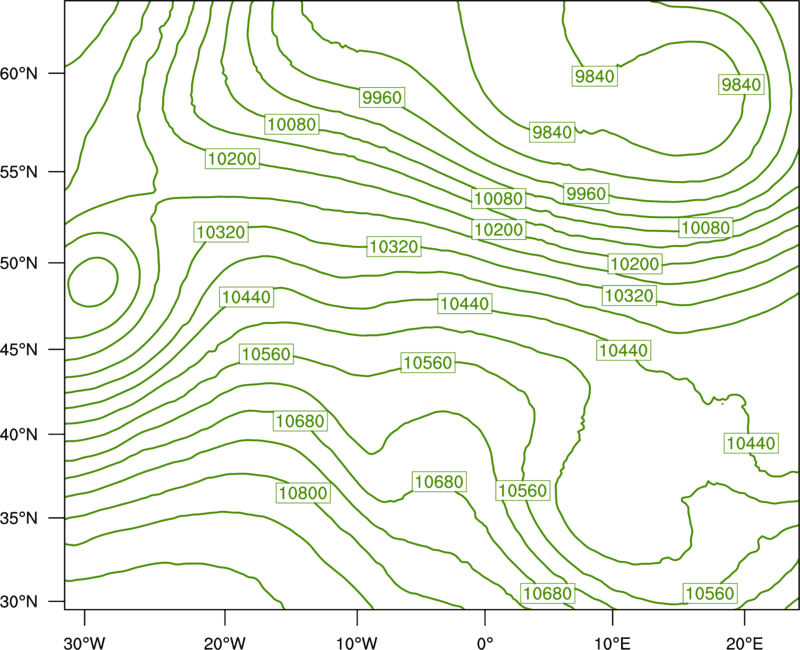This screenshot has height=650, width=800.
Task: Click the 60°N latitude axis label
Action: click(19, 73)
